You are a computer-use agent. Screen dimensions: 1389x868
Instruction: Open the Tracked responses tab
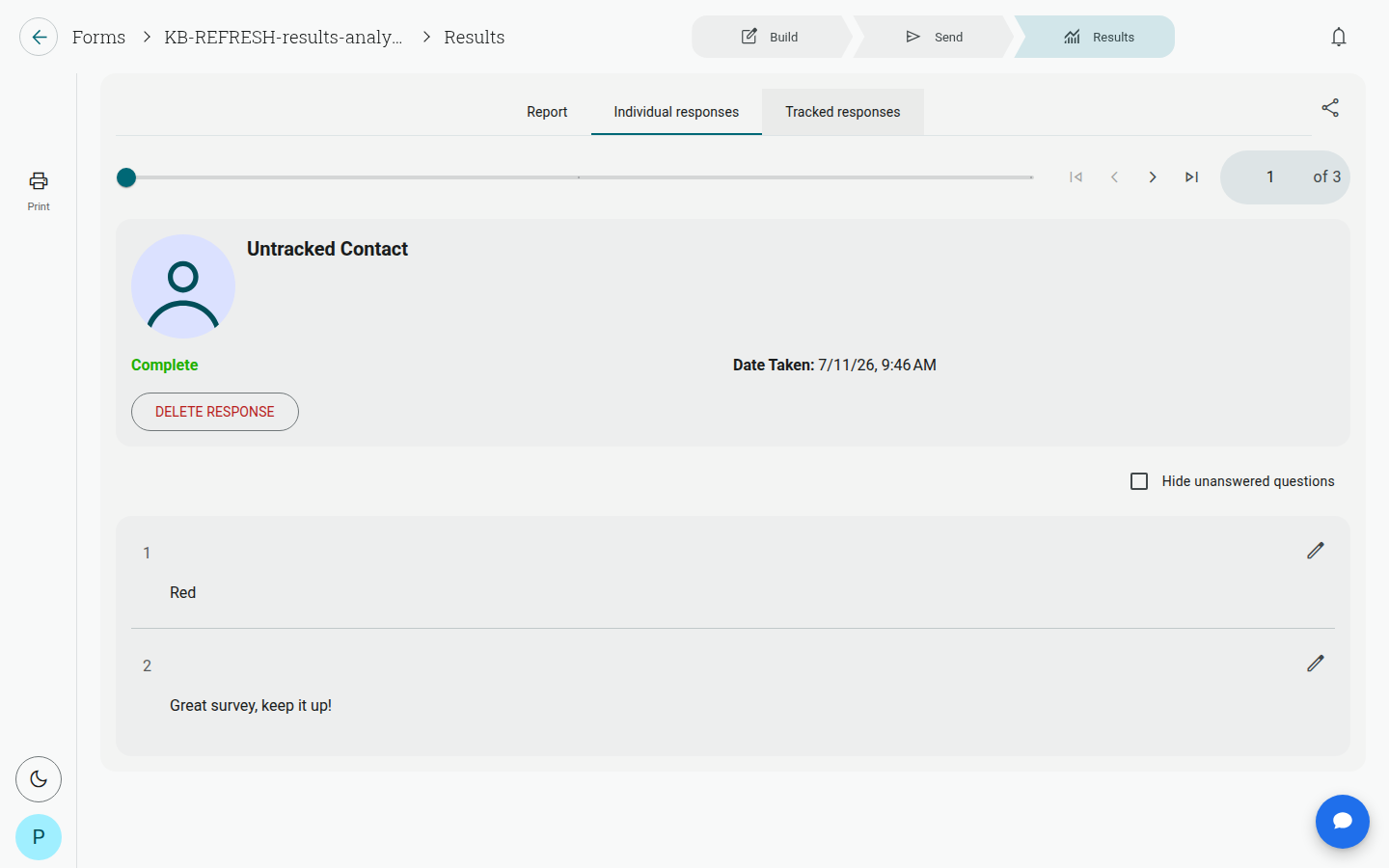pyautogui.click(x=843, y=112)
